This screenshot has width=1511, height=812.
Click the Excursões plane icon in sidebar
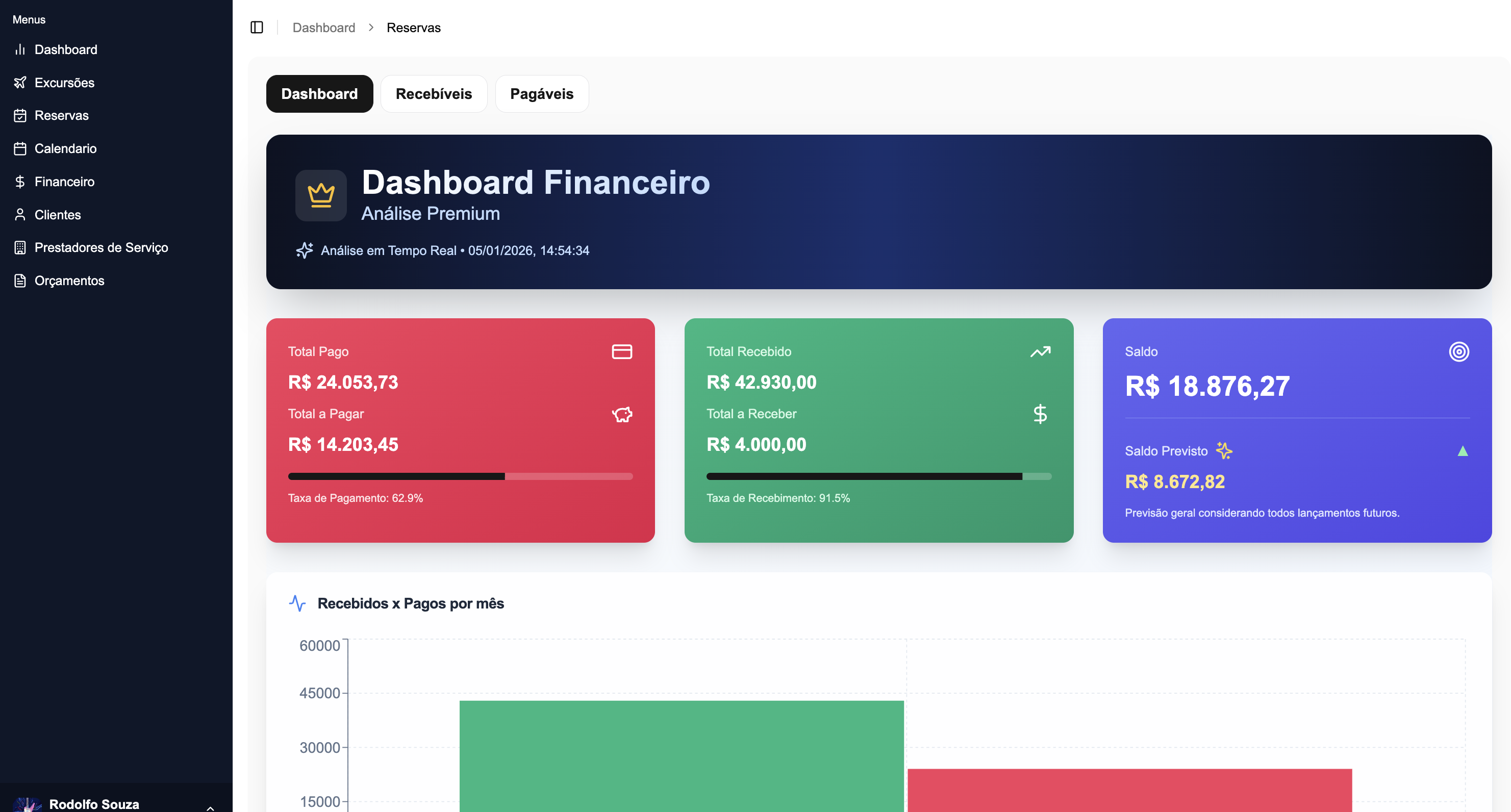(x=20, y=83)
